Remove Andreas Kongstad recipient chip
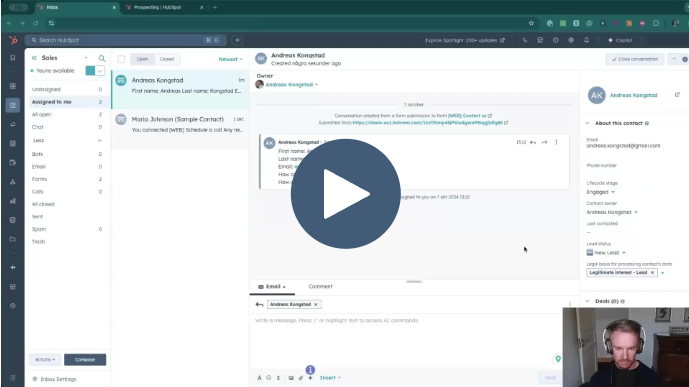689x387 pixels. (315, 304)
